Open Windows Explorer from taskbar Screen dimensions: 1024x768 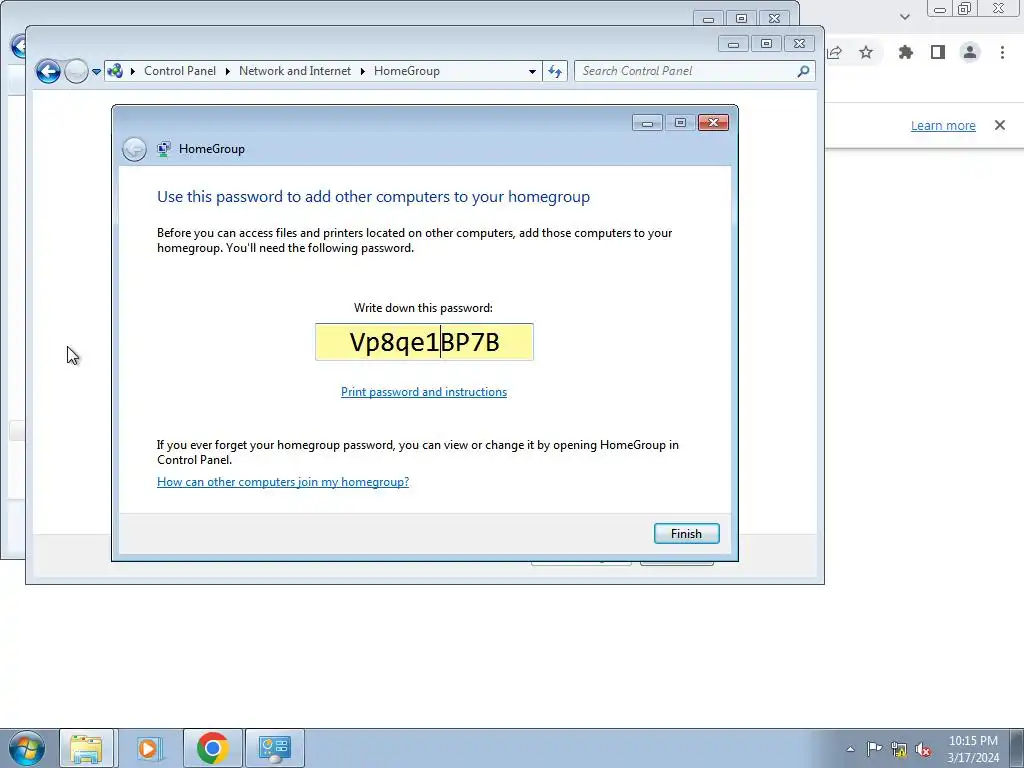(86, 748)
